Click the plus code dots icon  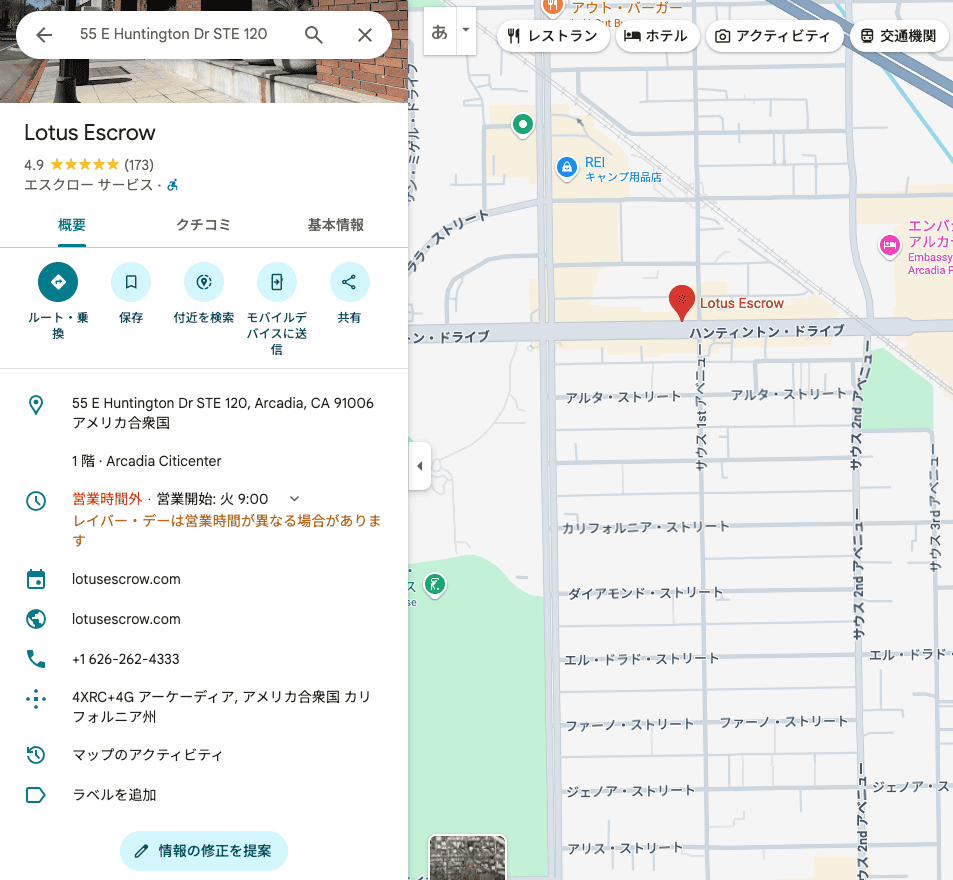pyautogui.click(x=36, y=699)
